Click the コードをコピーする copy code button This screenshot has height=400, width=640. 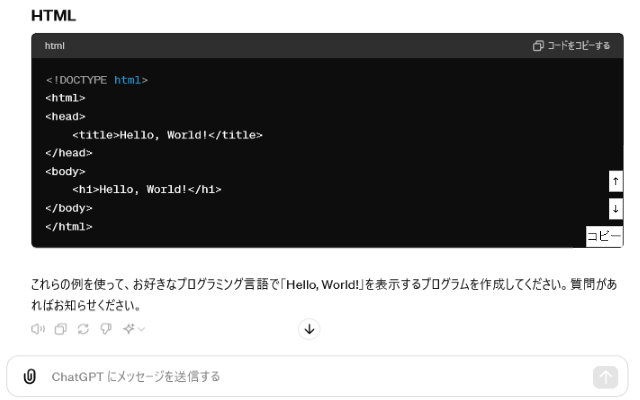(x=571, y=46)
